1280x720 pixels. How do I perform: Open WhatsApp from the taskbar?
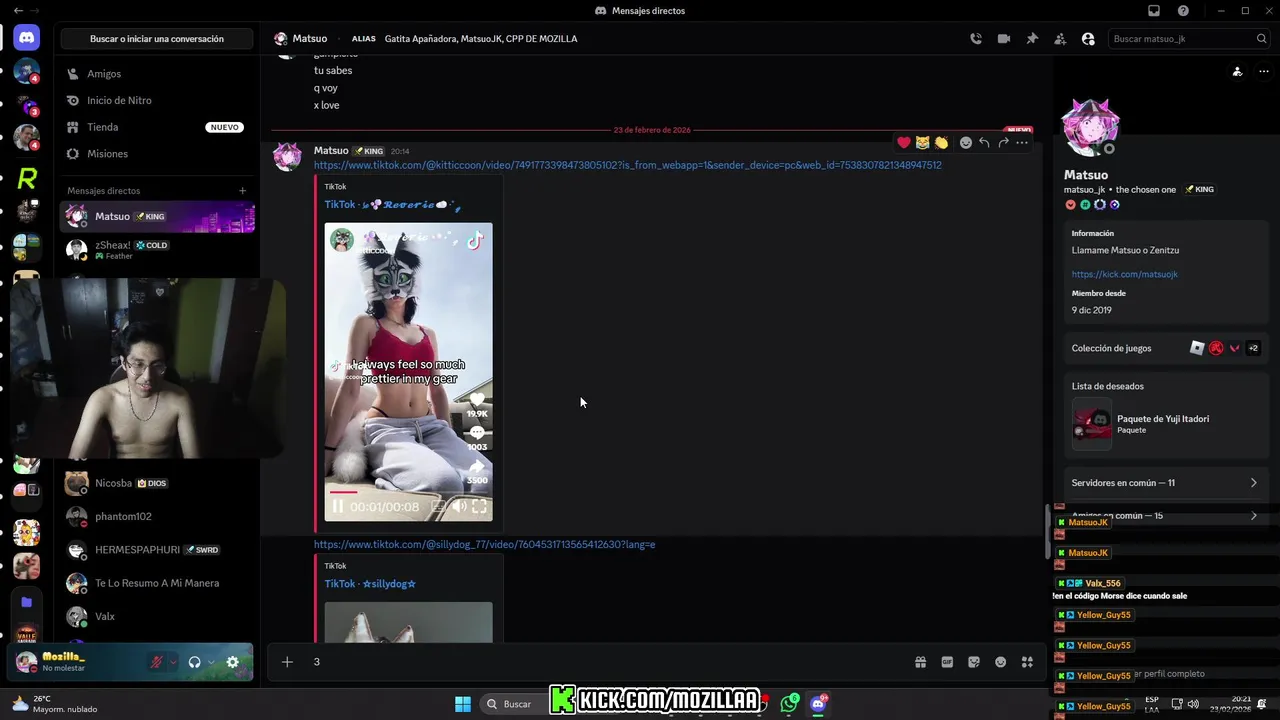pos(790,704)
